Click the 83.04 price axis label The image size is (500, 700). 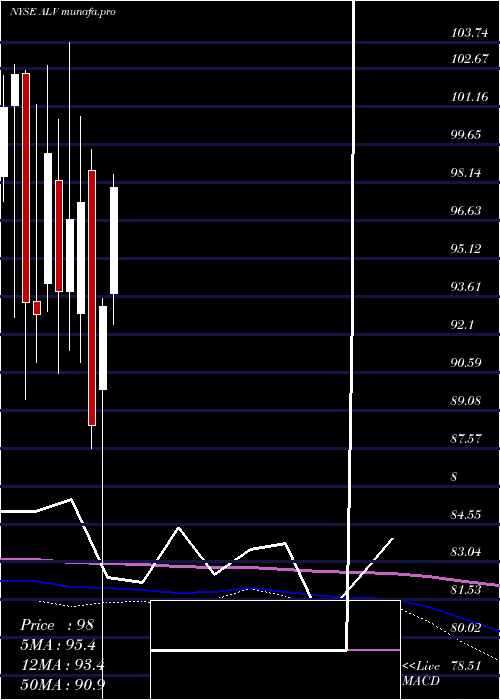(466, 552)
